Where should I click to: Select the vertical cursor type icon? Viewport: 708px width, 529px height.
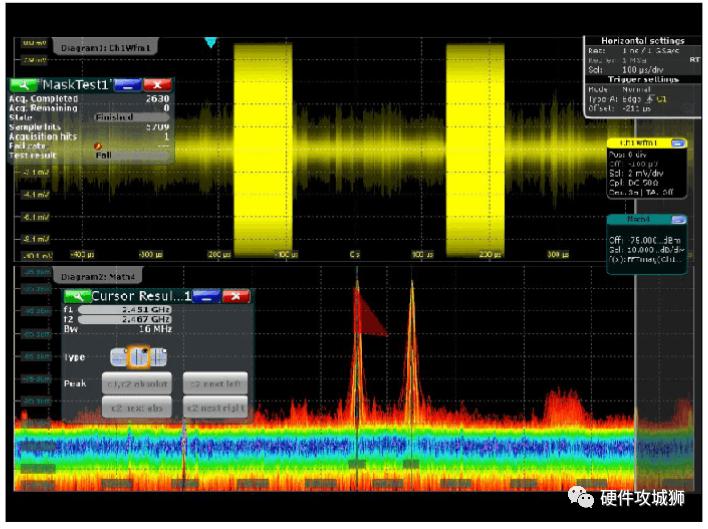pyautogui.click(x=139, y=357)
